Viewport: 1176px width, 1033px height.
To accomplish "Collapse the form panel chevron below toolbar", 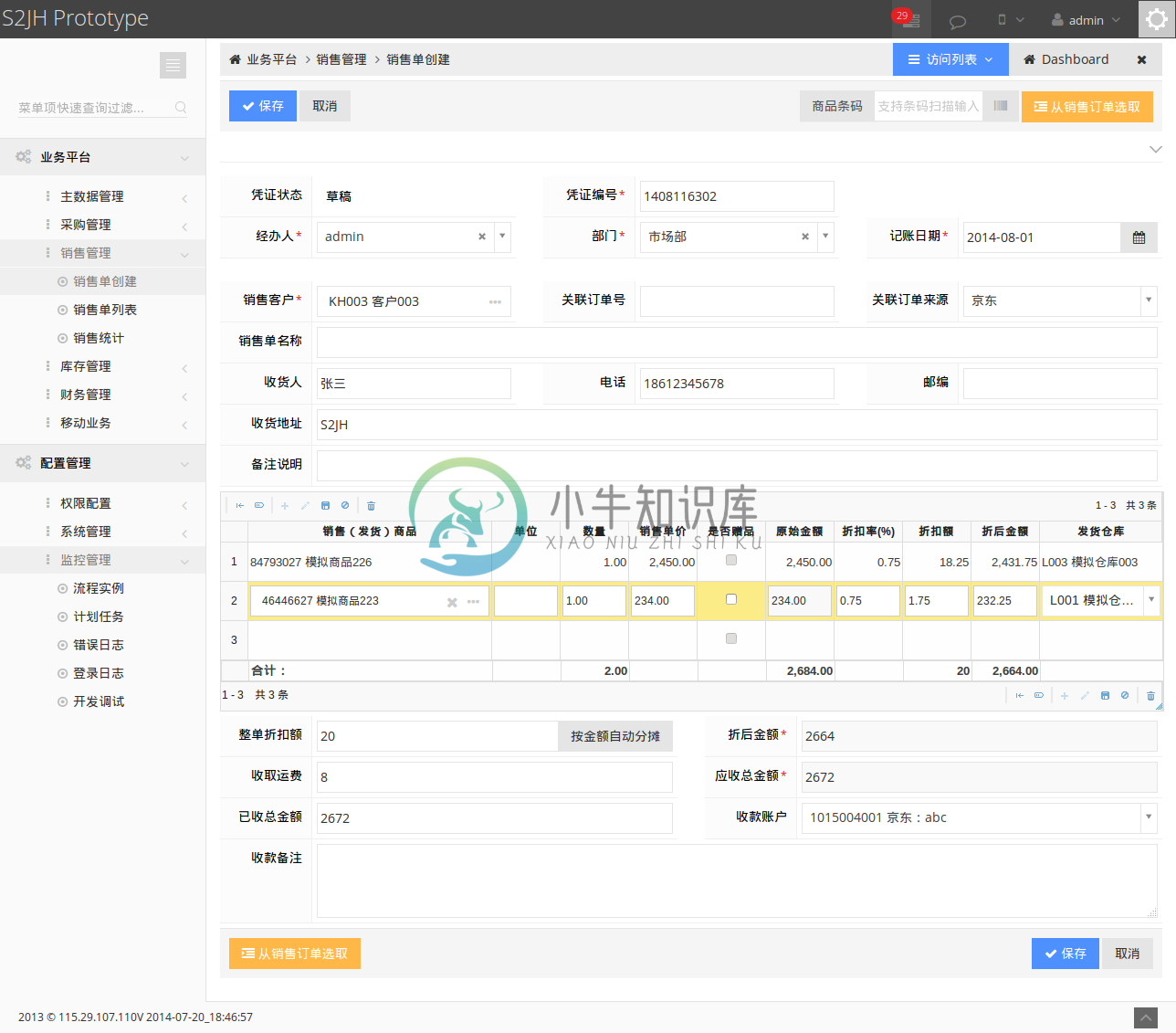I will [x=1155, y=149].
